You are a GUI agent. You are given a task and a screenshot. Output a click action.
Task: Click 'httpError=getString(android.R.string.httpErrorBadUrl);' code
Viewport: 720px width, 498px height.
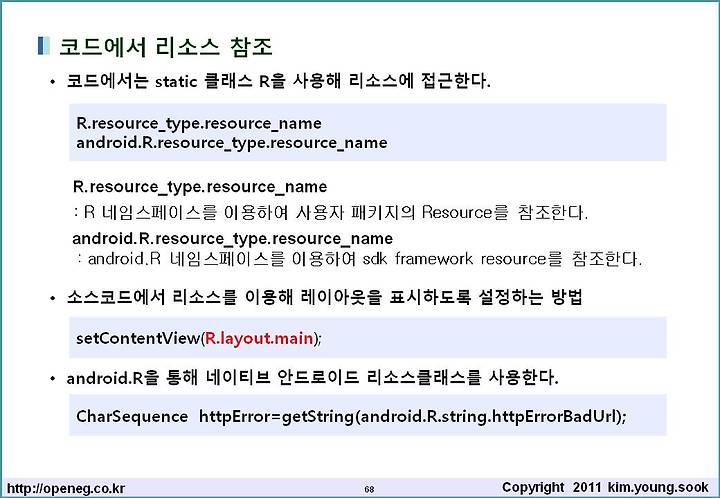413,416
